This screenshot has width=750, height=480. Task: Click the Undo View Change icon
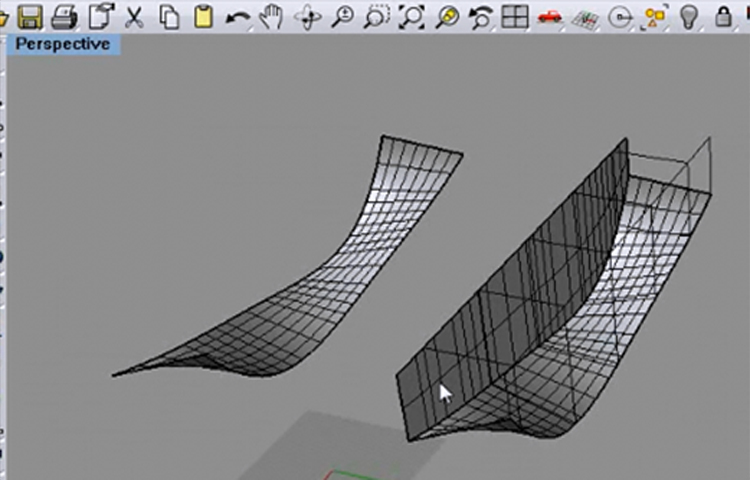(481, 16)
